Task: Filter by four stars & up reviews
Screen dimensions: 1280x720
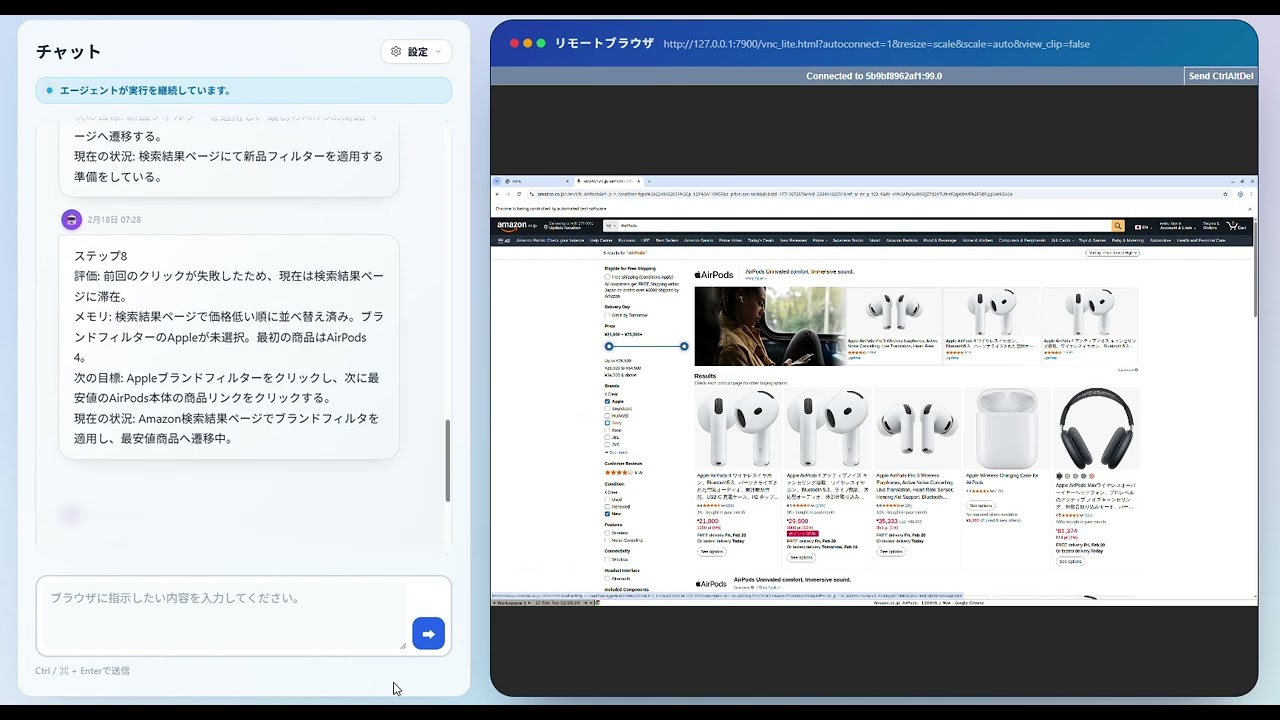Action: point(623,472)
